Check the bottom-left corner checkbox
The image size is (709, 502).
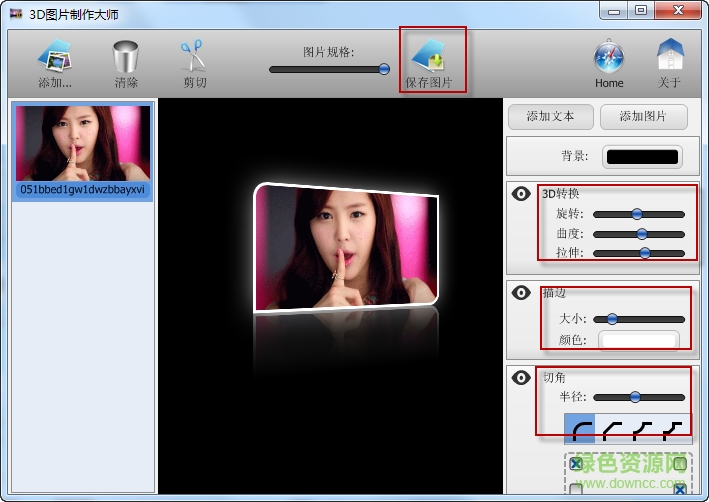[x=576, y=489]
